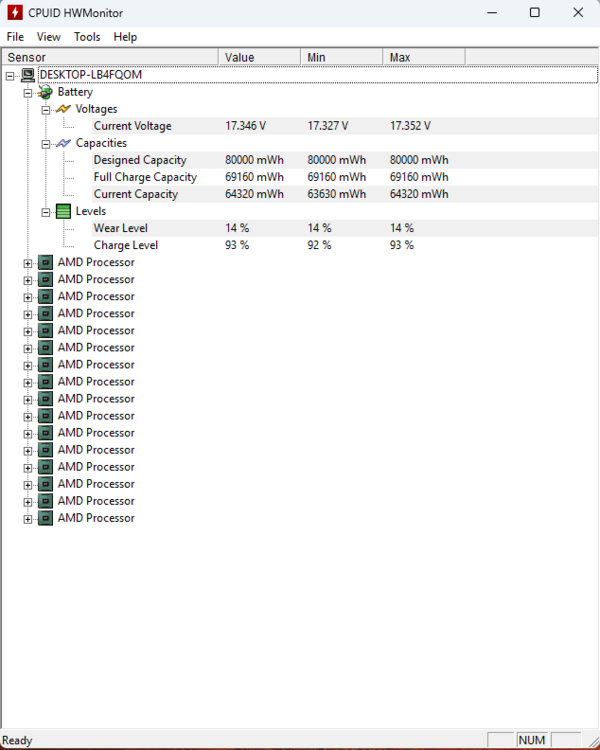Click the computer icon beside DESKTOP-LB4FQOM
Viewport: 600px width, 750px height.
click(28, 75)
